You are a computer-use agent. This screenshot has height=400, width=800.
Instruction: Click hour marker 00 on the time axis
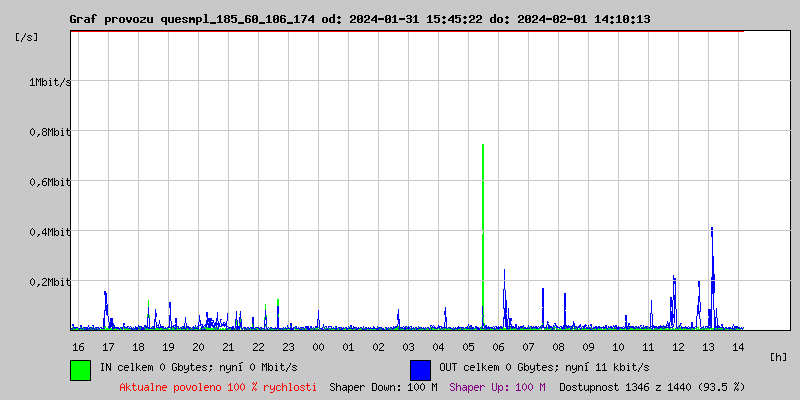click(318, 347)
